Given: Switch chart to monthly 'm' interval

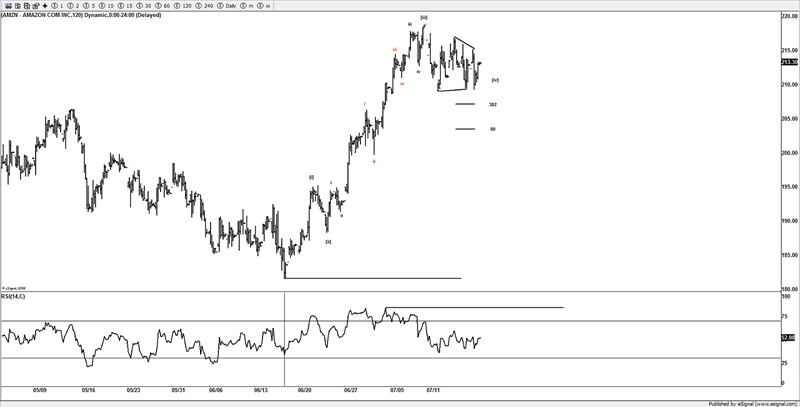Looking at the screenshot, I should pyautogui.click(x=246, y=6).
